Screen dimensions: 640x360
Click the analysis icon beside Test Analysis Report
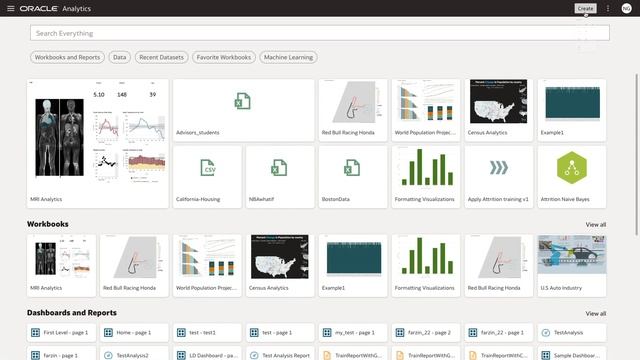coord(254,356)
